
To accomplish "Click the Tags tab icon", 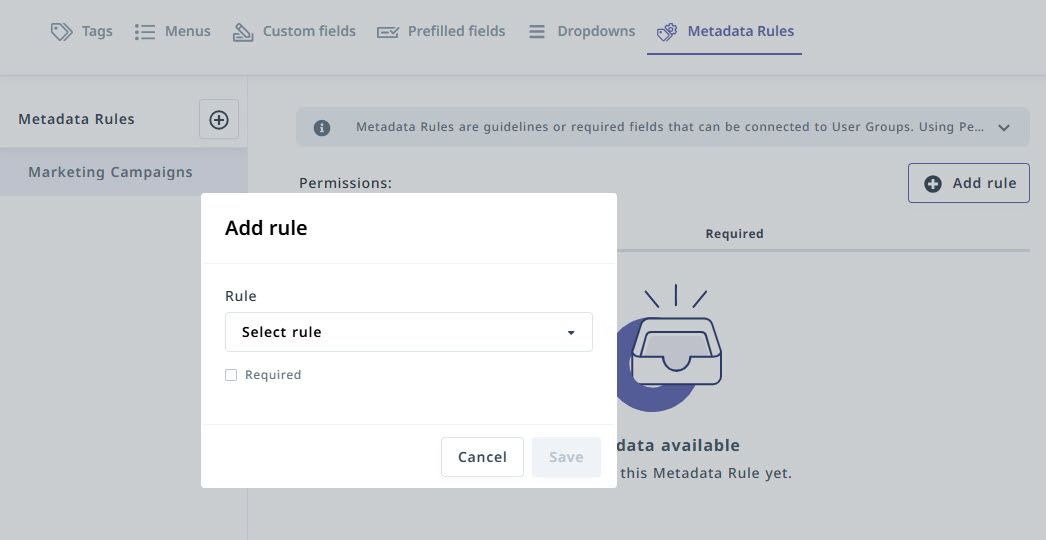I will tap(62, 32).
